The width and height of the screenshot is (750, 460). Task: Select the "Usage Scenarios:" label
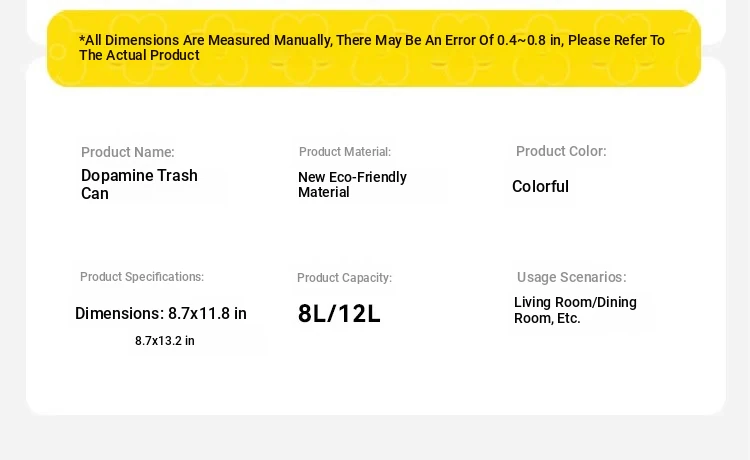tap(572, 277)
